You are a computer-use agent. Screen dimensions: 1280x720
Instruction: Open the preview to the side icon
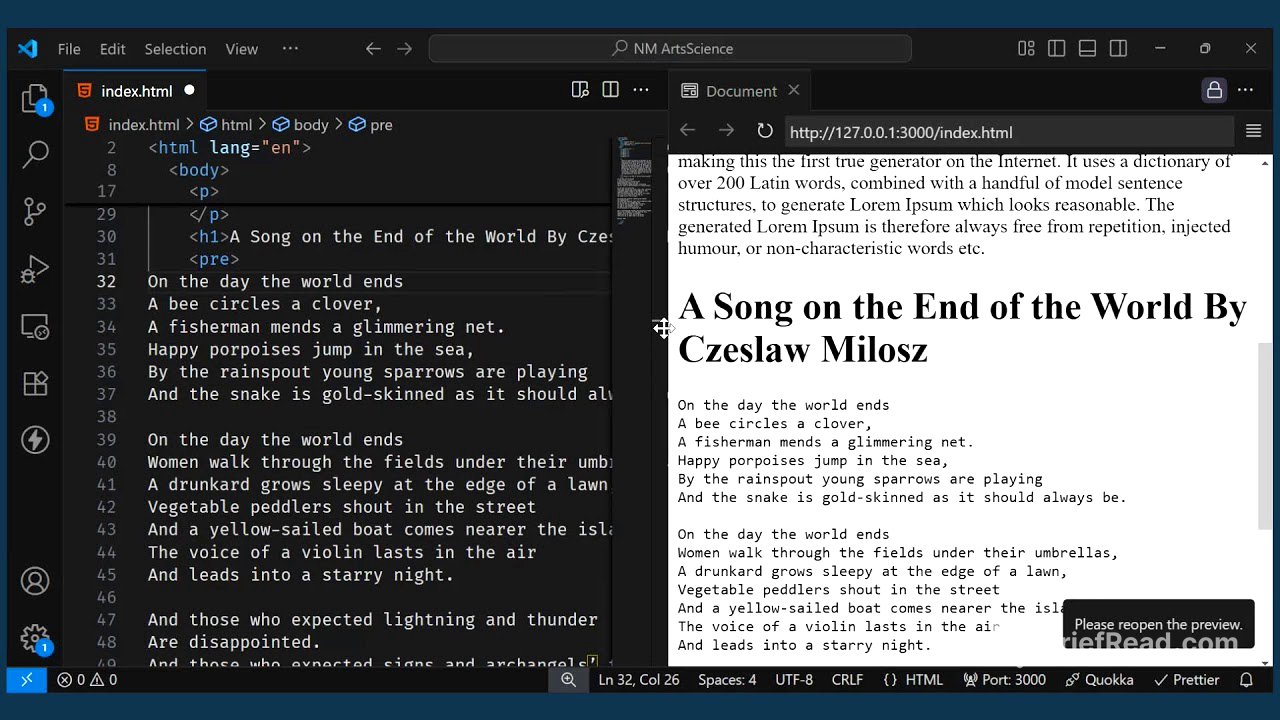coord(580,90)
